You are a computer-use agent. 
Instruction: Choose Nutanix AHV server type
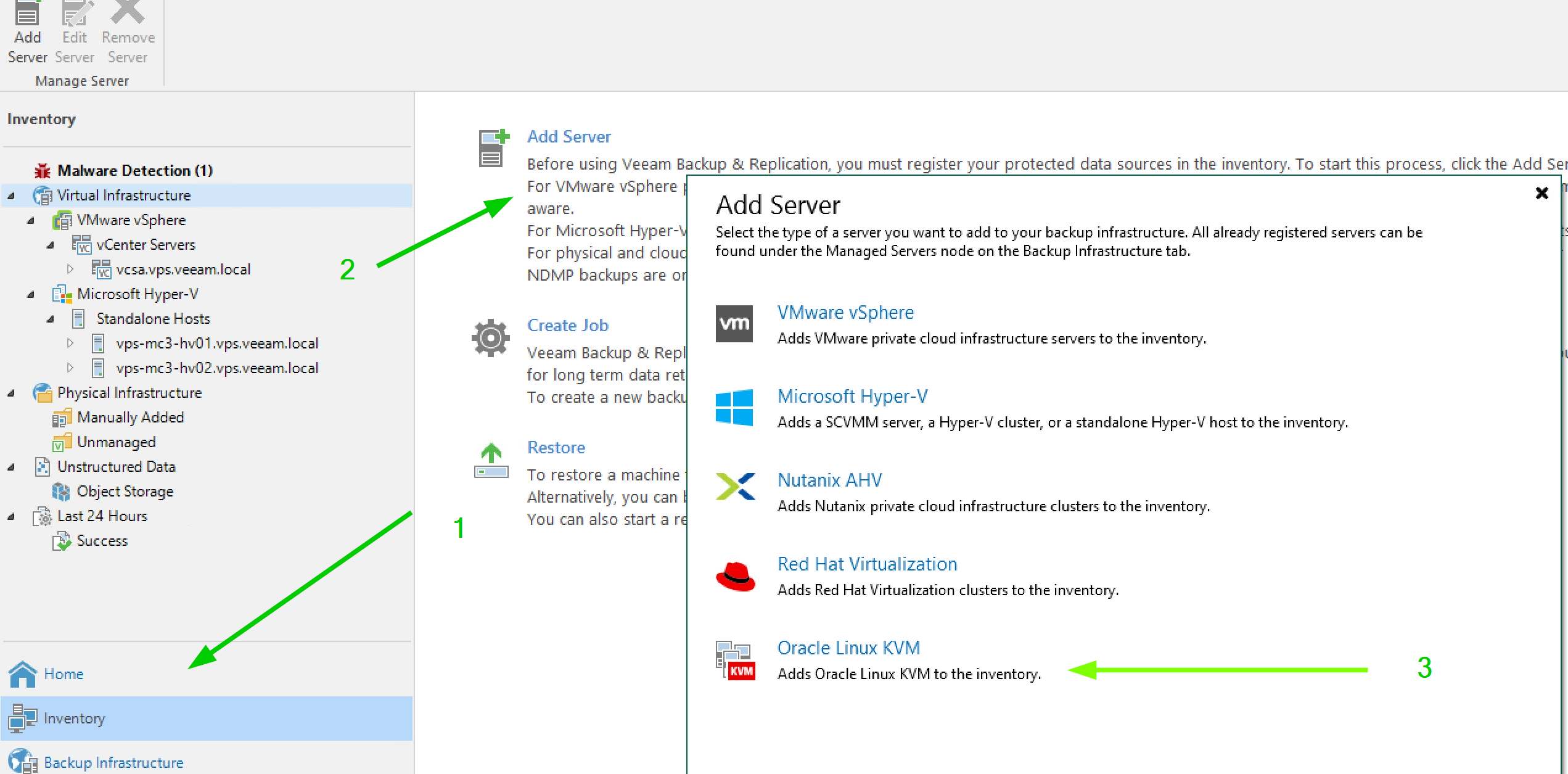pos(829,480)
